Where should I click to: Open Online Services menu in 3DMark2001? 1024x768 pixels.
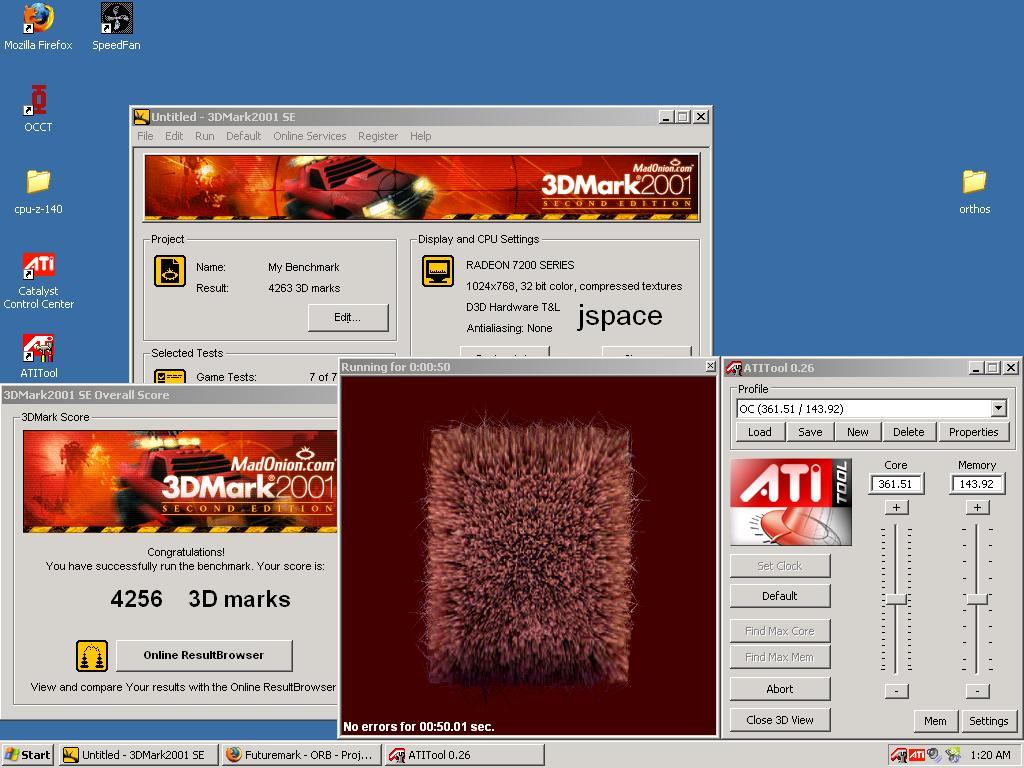(x=310, y=136)
